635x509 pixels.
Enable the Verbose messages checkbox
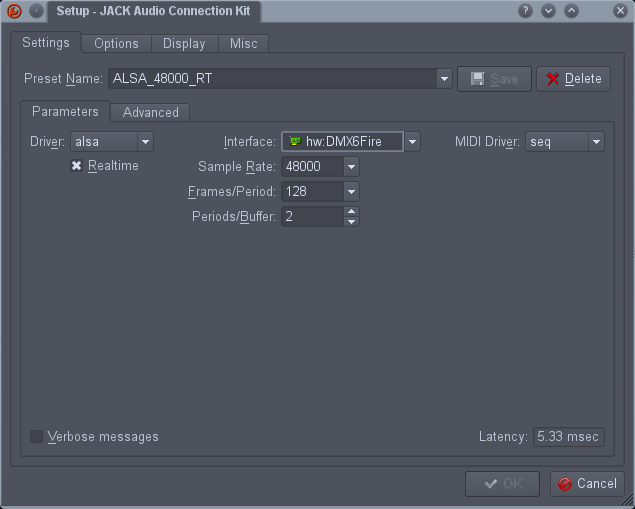click(36, 437)
